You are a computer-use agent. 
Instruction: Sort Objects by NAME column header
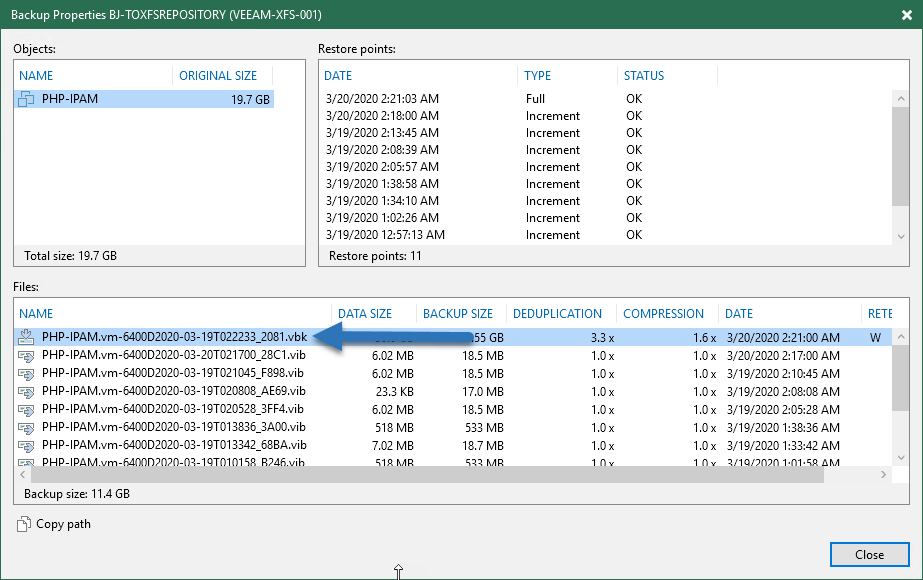(x=36, y=75)
